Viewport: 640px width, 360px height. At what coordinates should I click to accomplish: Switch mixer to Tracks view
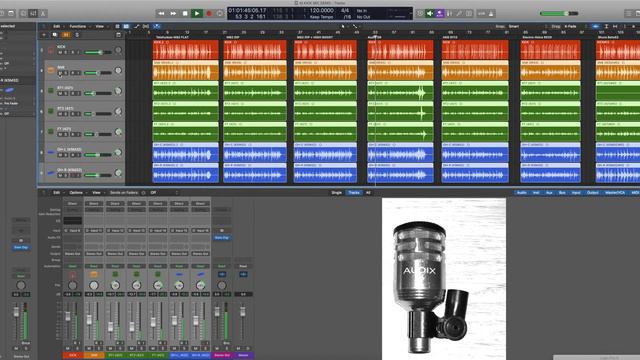(354, 193)
